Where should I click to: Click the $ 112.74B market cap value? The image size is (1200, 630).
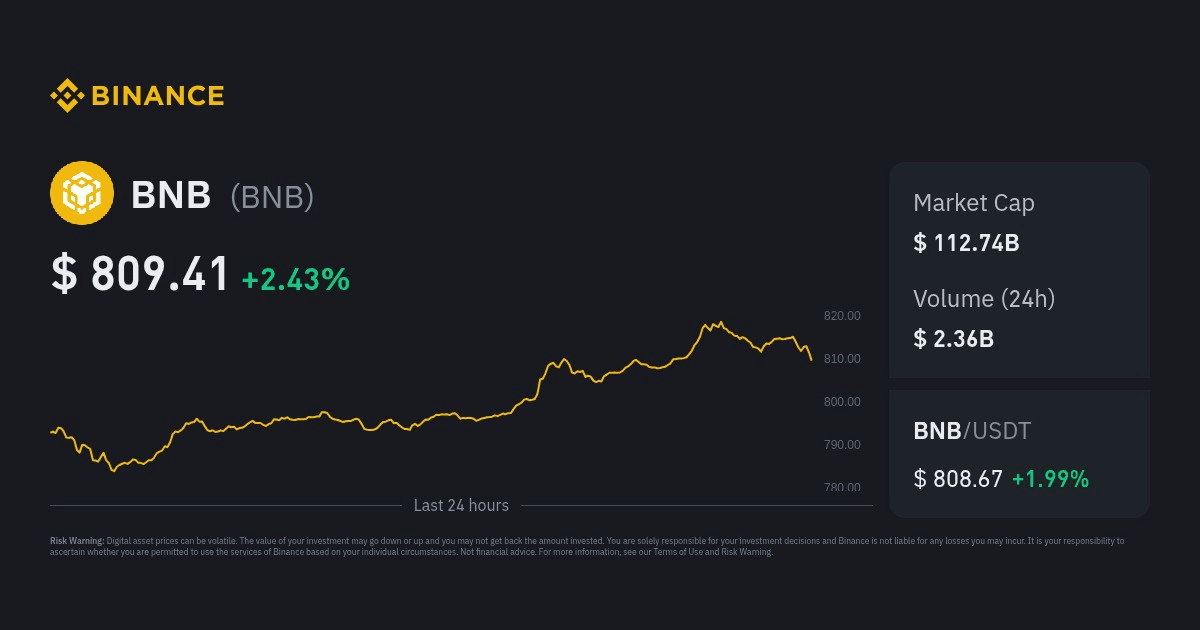(966, 243)
